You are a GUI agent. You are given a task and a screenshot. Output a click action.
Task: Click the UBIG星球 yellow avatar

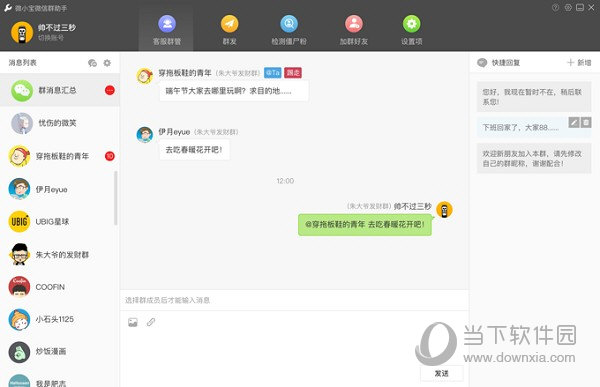click(19, 222)
